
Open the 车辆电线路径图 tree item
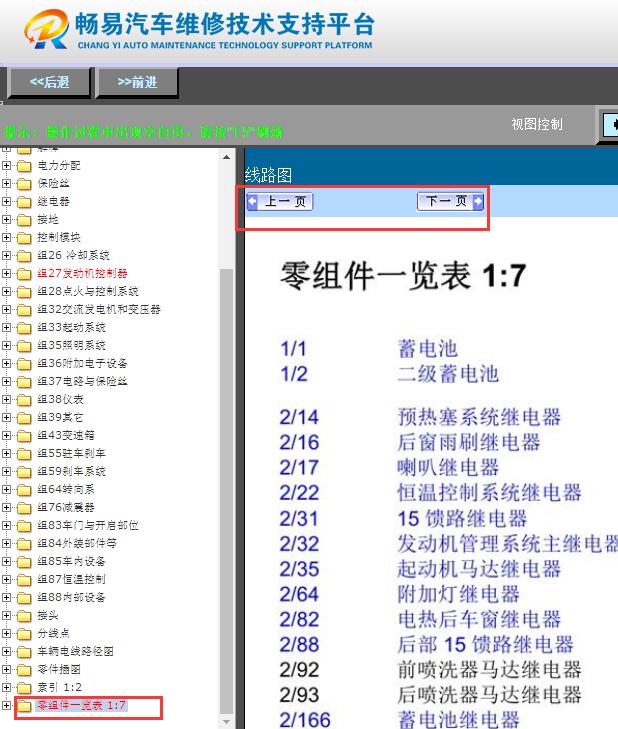75,651
